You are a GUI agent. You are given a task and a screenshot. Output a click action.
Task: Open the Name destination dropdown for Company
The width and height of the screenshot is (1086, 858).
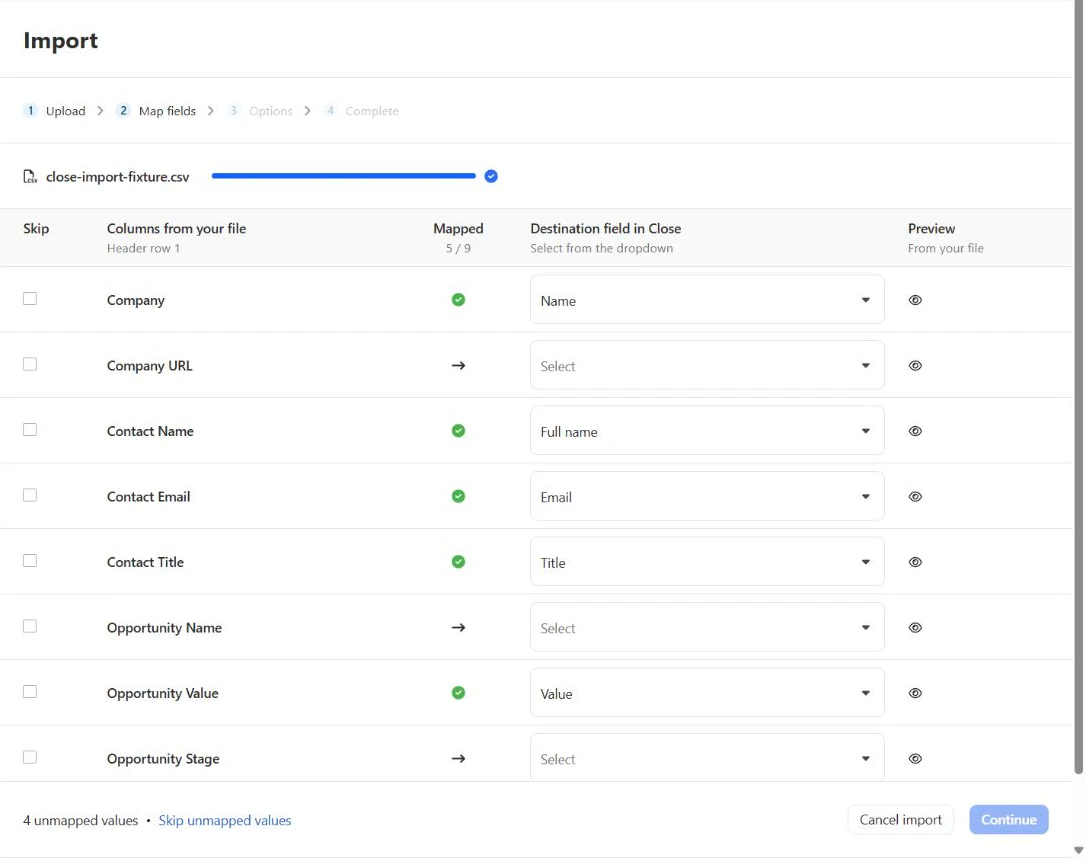tap(707, 300)
